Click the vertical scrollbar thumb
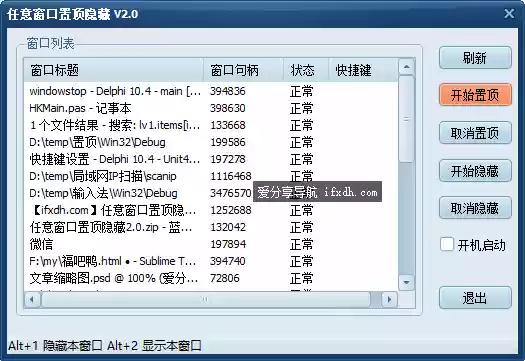The image size is (525, 361). click(406, 119)
